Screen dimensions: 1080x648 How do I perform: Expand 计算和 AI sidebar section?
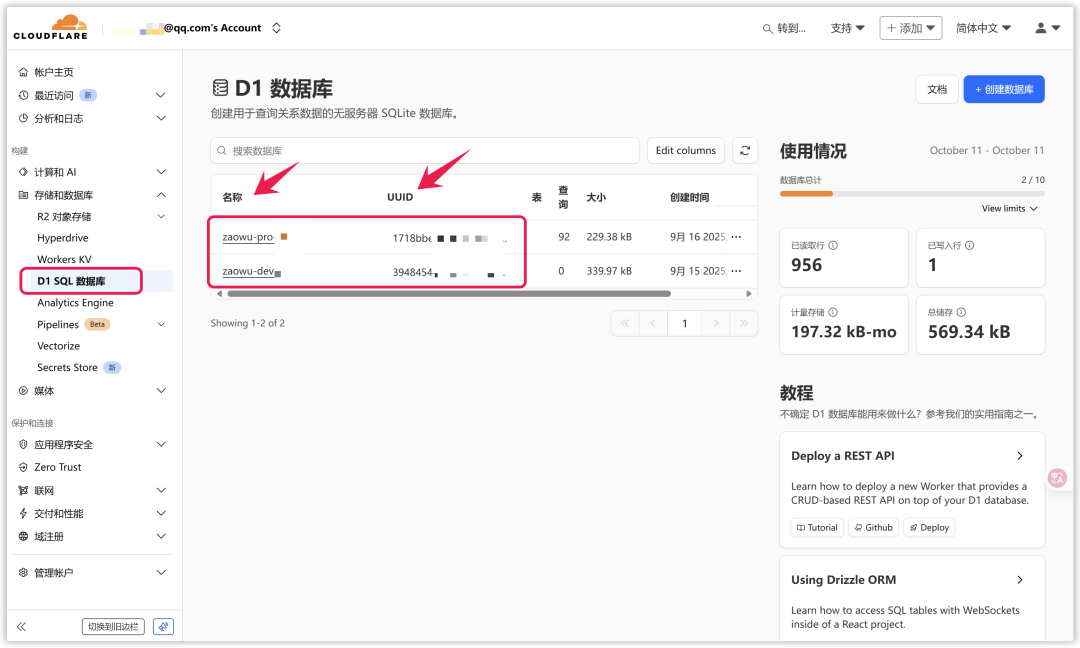coord(160,172)
